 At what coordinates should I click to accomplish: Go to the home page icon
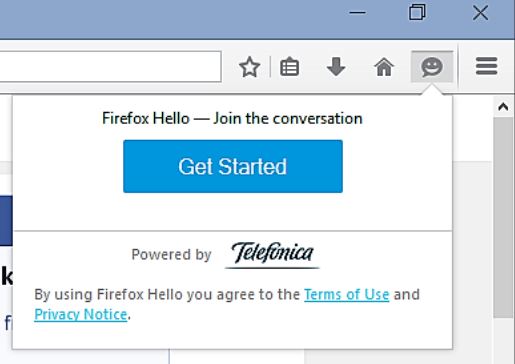(384, 67)
